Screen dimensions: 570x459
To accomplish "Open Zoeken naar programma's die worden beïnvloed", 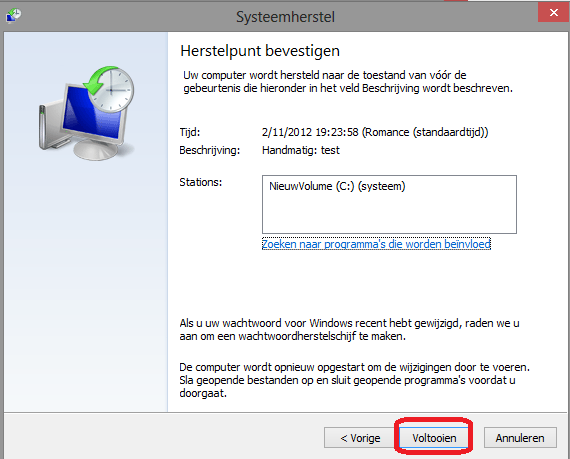I will pyautogui.click(x=376, y=244).
